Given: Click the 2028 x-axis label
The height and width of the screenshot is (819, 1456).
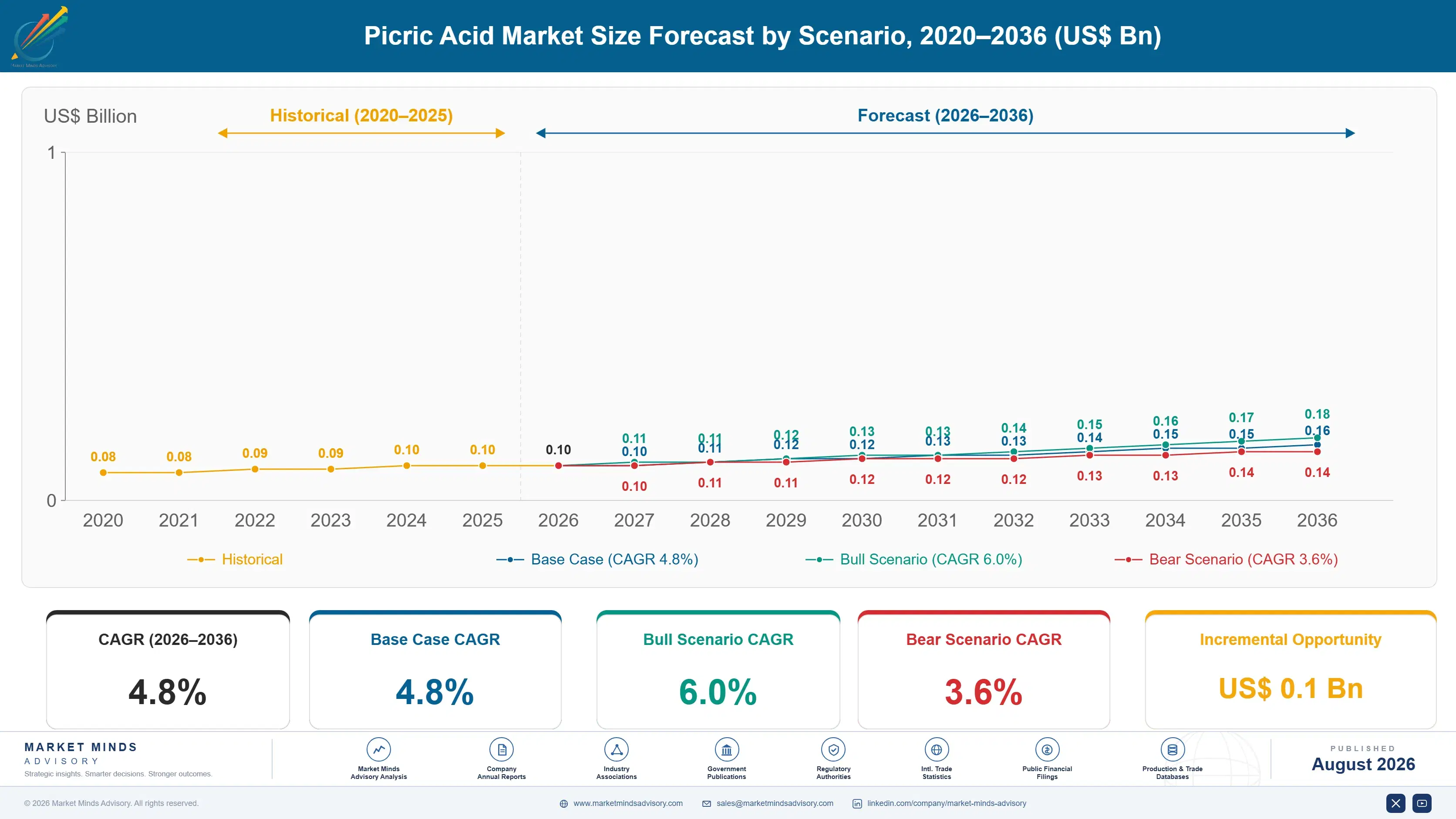Looking at the screenshot, I should (x=710, y=520).
